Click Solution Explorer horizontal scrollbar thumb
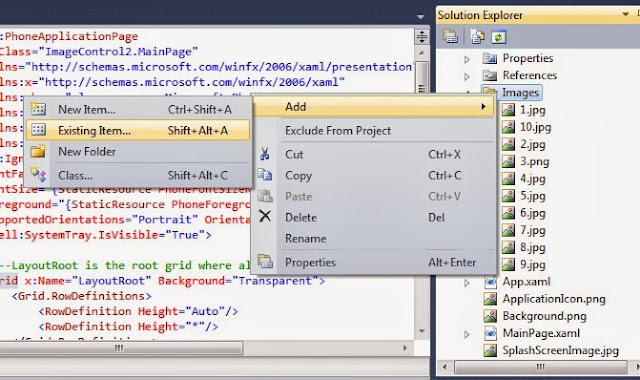This screenshot has height=380, width=640. [541, 367]
